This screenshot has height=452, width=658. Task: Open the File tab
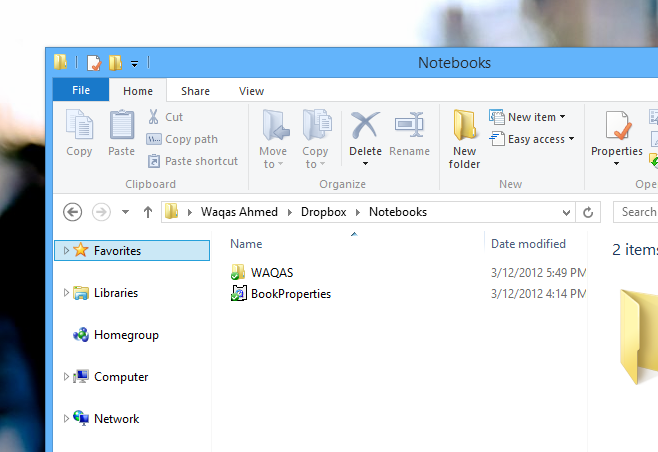pyautogui.click(x=81, y=90)
